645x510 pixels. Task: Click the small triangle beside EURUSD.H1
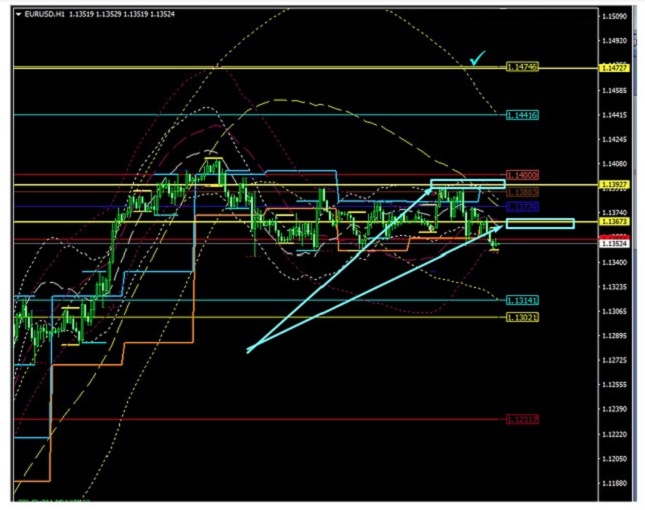click(x=18, y=15)
